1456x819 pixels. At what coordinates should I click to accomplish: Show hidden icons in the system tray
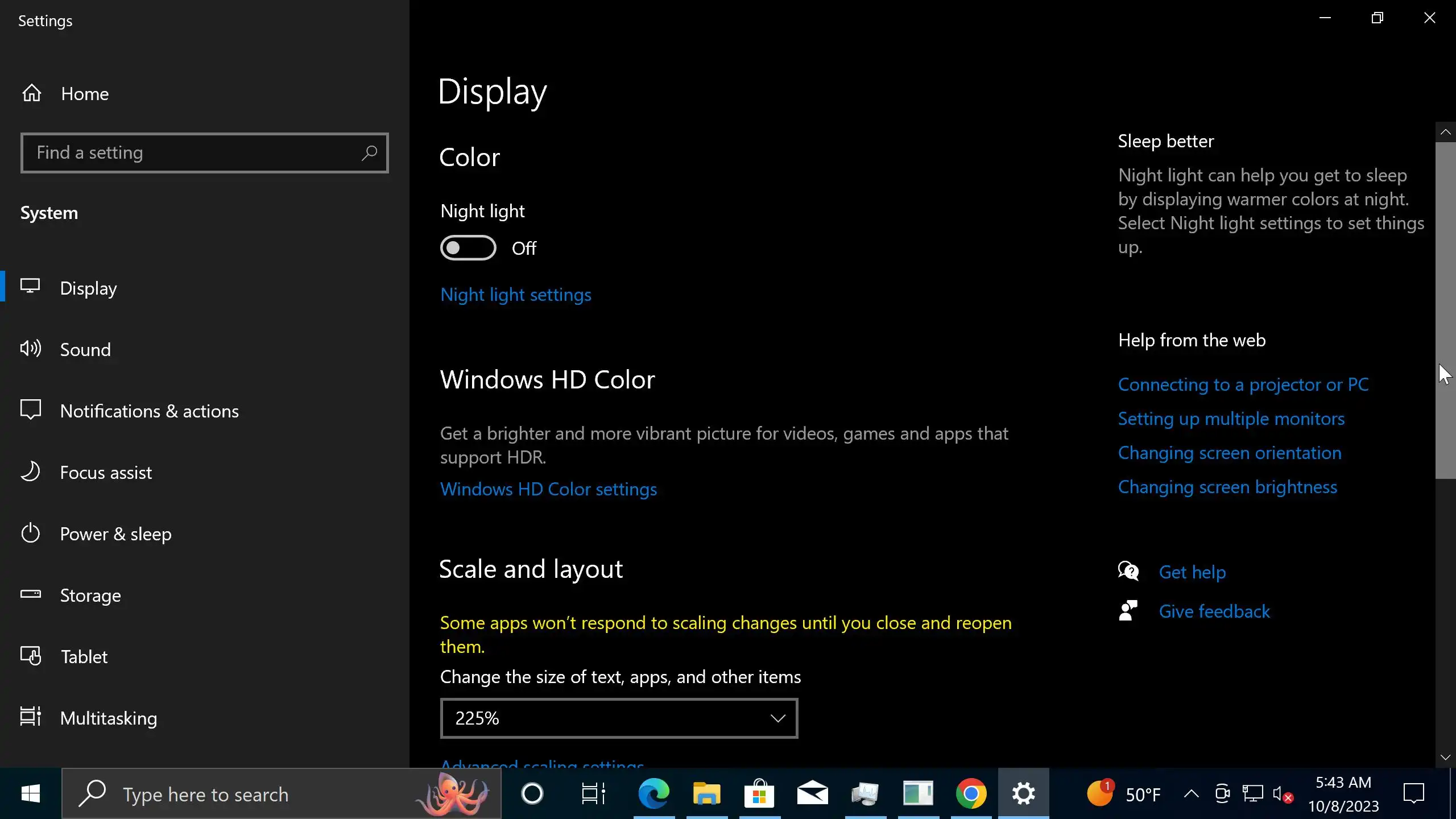tap(1192, 795)
